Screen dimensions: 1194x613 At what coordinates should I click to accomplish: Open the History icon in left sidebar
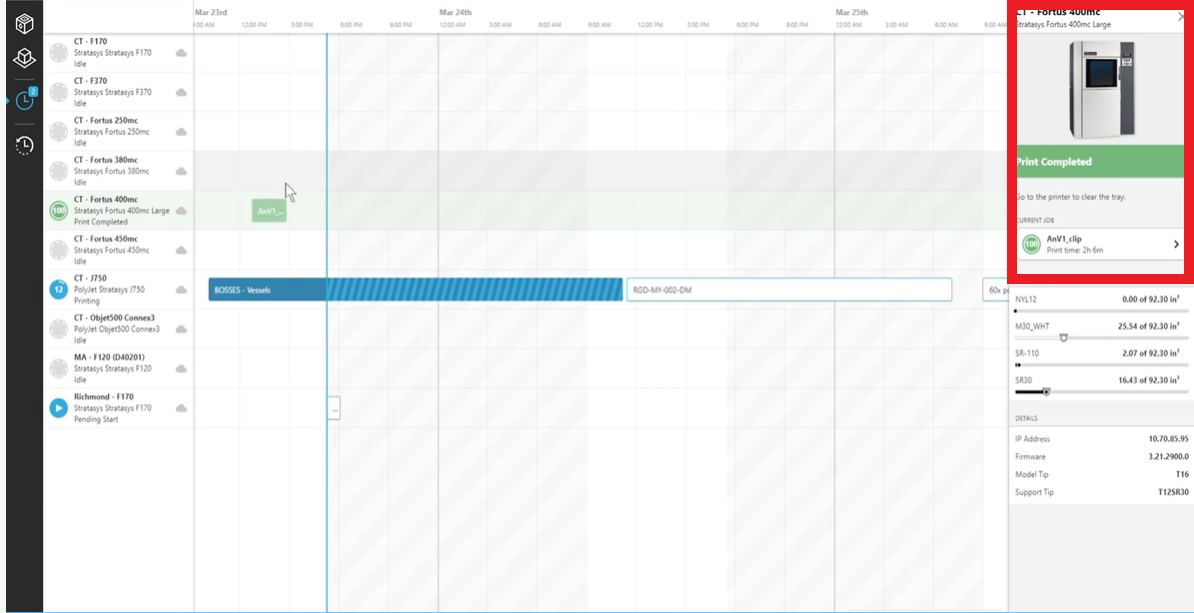[24, 145]
